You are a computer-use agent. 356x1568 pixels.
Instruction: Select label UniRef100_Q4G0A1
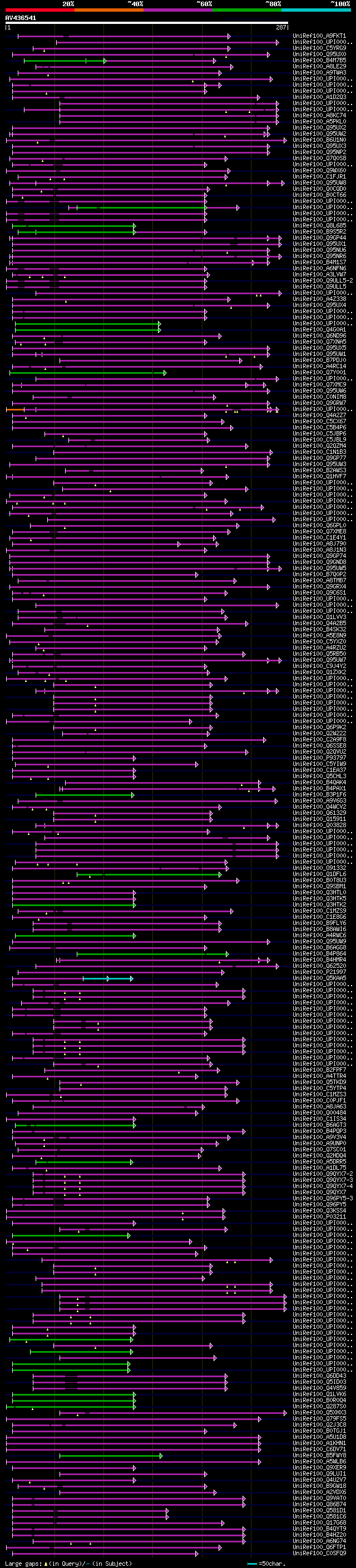tap(319, 330)
